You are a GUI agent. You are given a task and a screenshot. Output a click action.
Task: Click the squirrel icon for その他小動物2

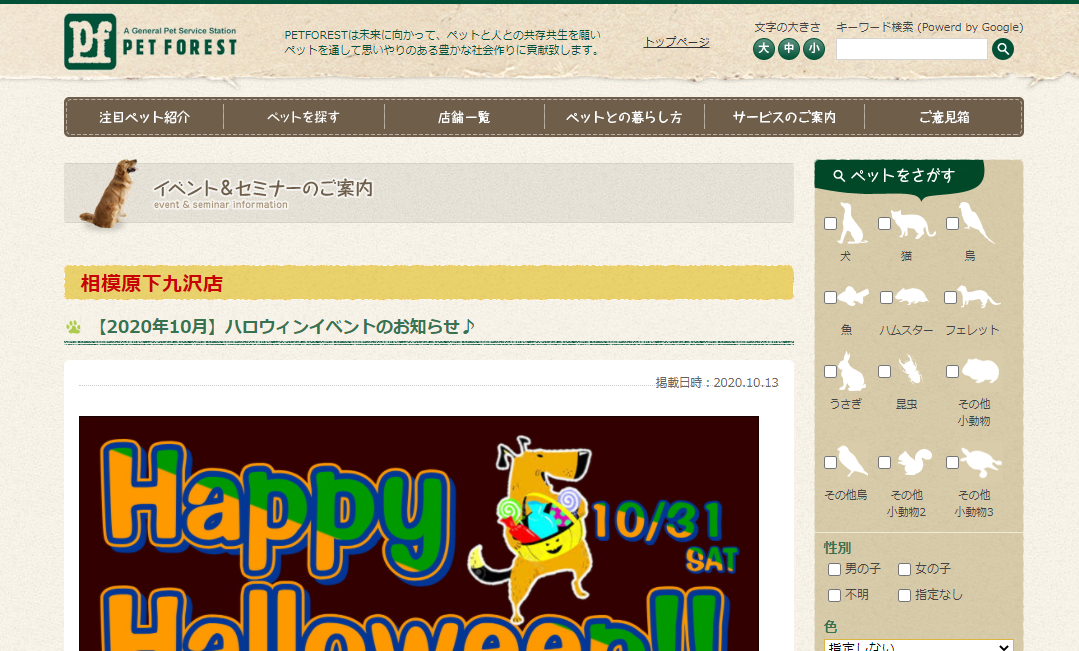(915, 462)
